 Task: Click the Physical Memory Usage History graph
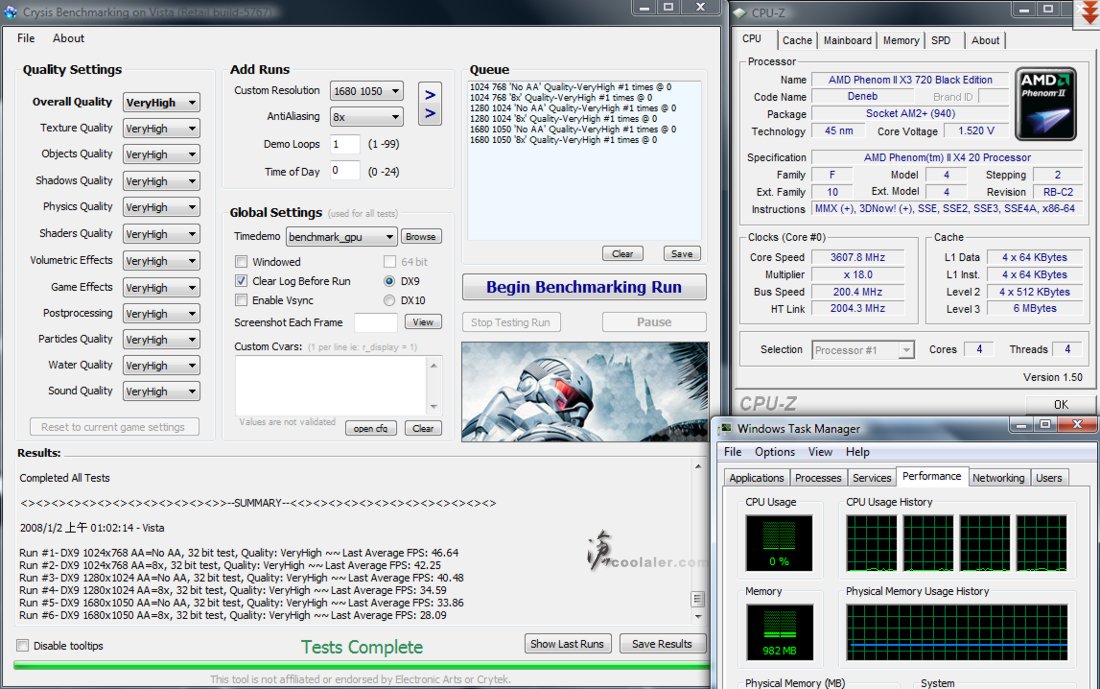(957, 632)
